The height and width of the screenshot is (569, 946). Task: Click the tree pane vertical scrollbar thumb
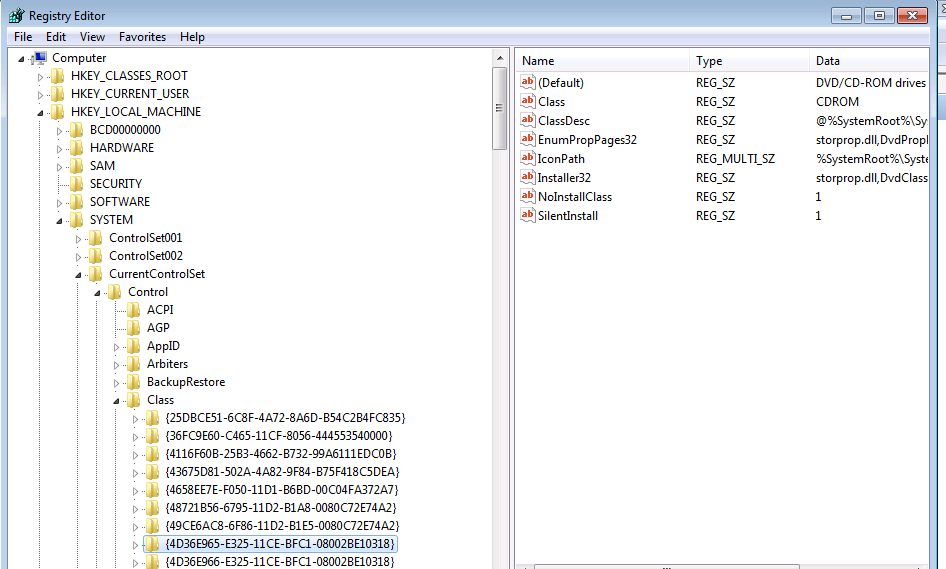point(500,108)
